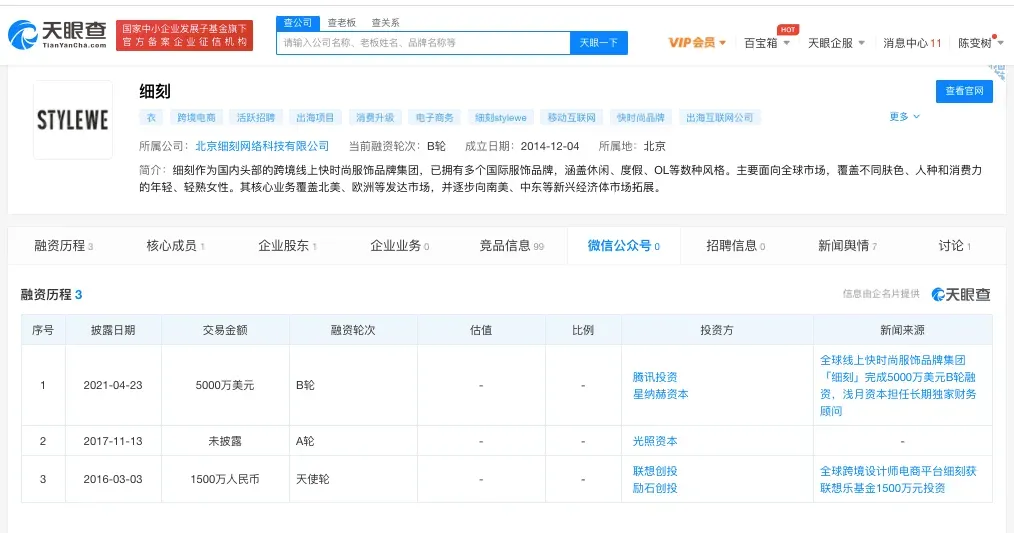Switch to the 招聘信息 tab

coord(735,246)
